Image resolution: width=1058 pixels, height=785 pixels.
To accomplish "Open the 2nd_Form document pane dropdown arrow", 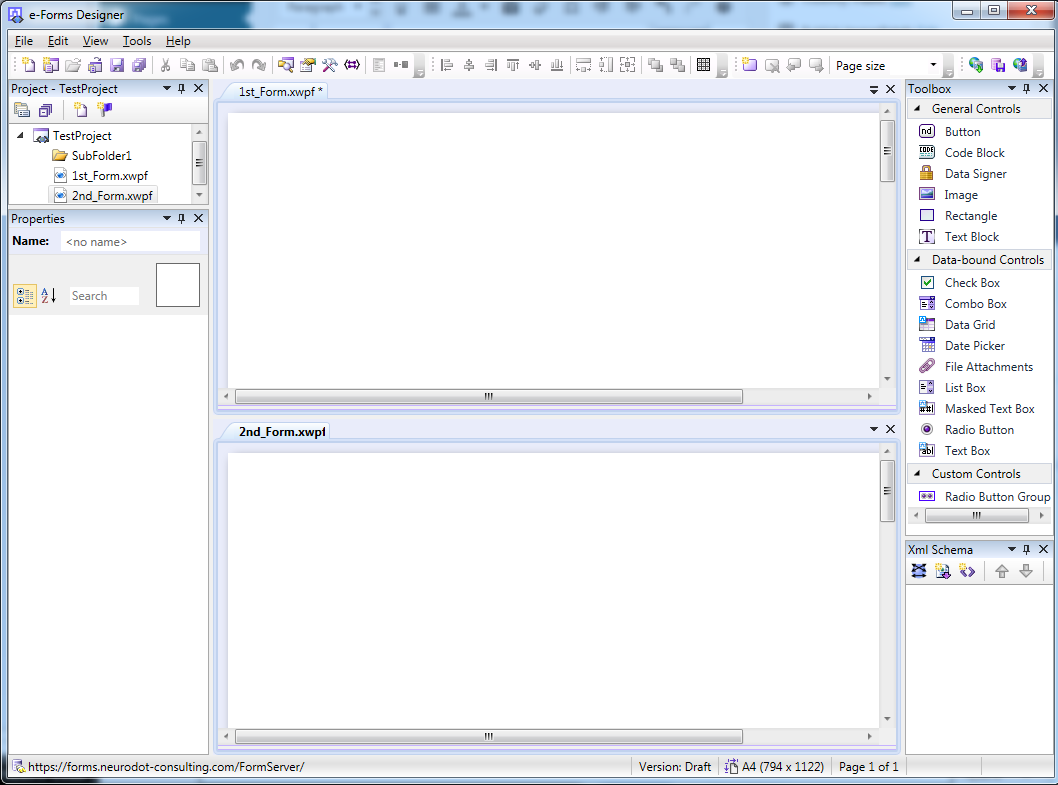I will point(874,429).
